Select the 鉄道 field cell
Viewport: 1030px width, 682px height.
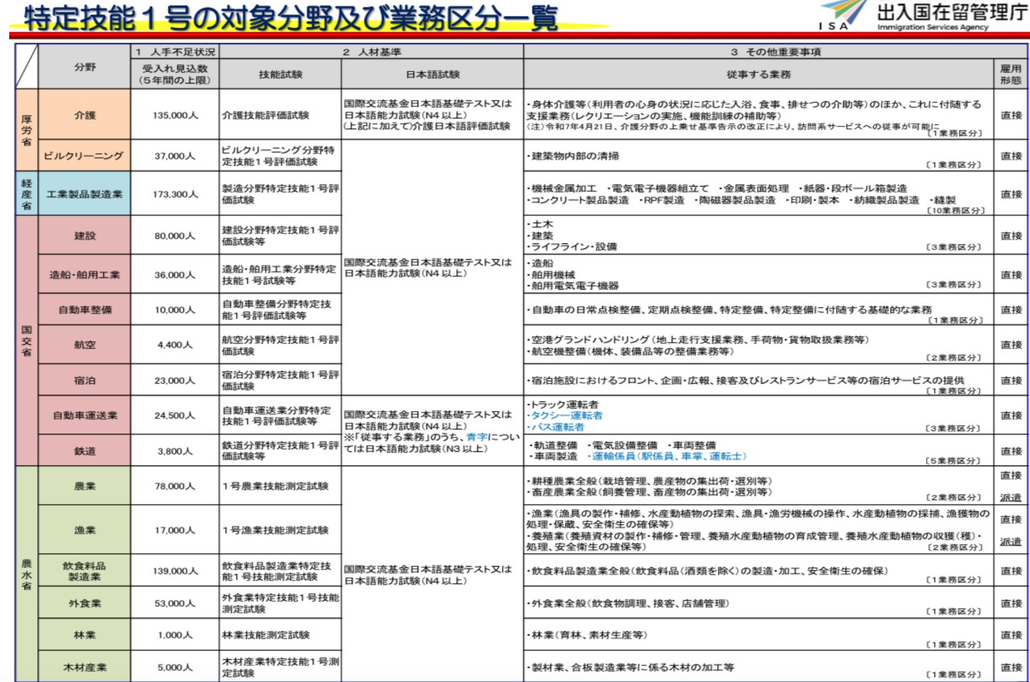tap(85, 451)
